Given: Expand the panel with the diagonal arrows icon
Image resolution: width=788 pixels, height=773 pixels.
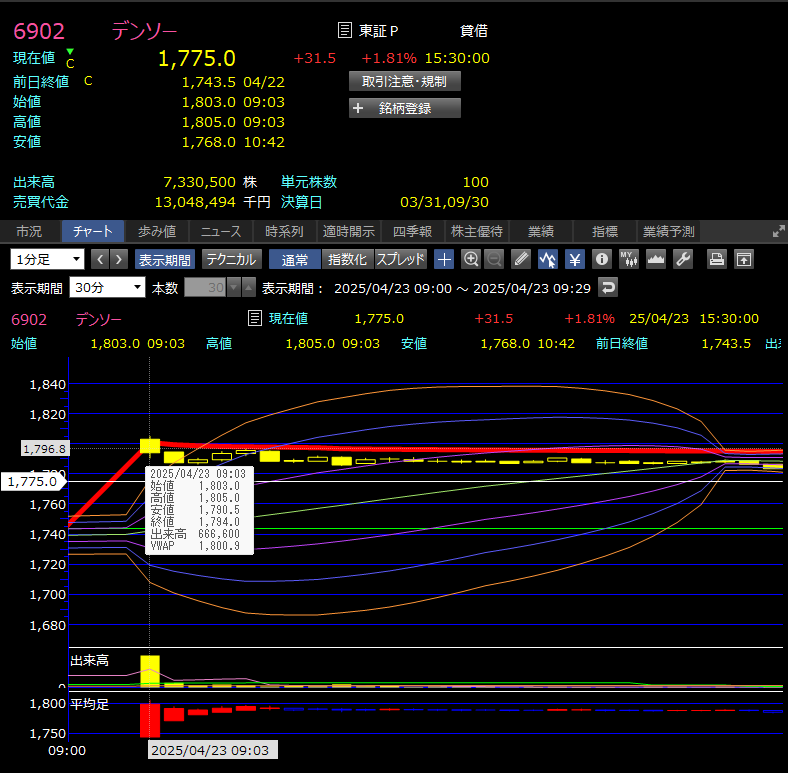Looking at the screenshot, I should [778, 231].
